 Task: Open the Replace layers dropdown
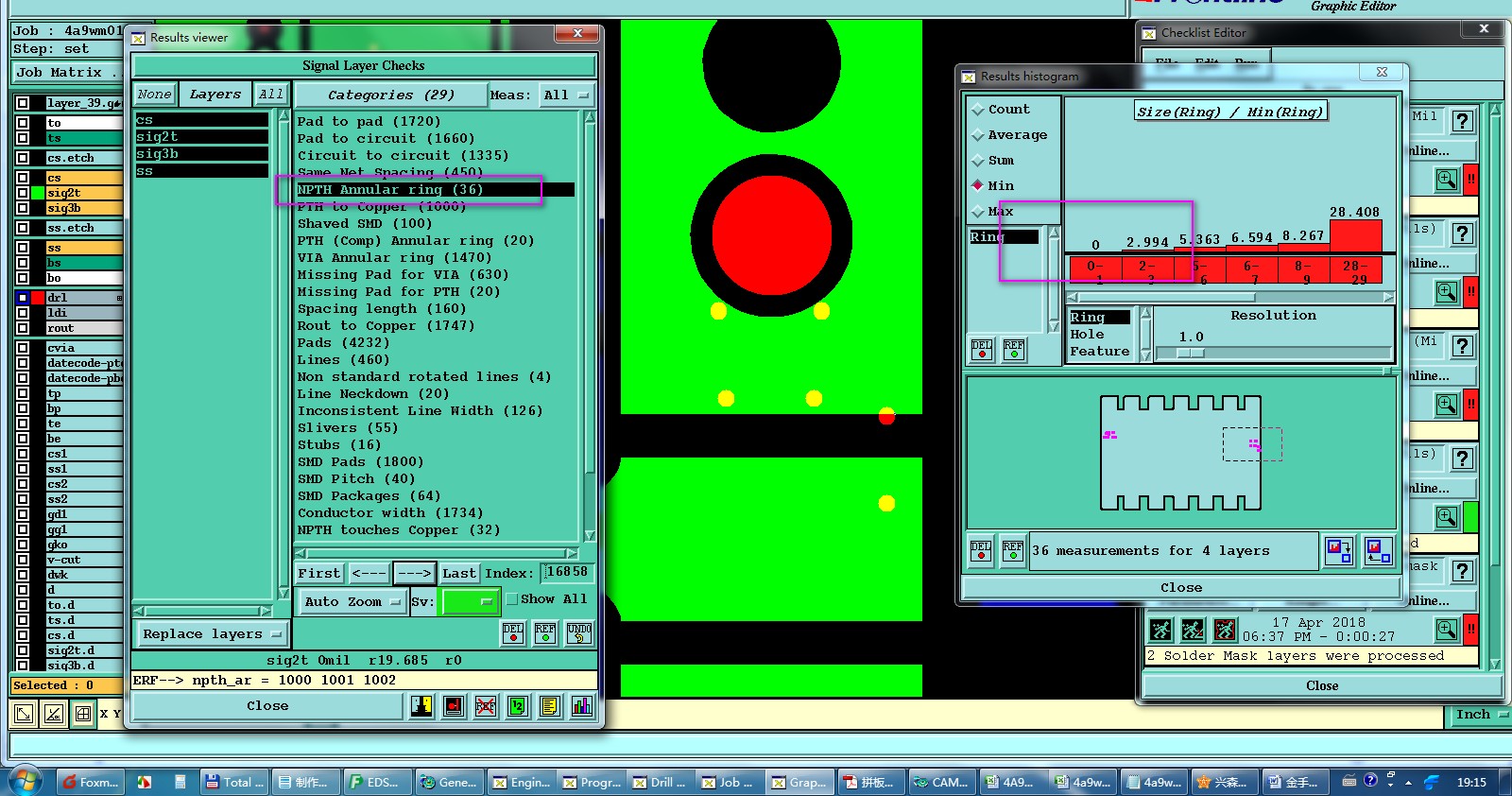(211, 634)
